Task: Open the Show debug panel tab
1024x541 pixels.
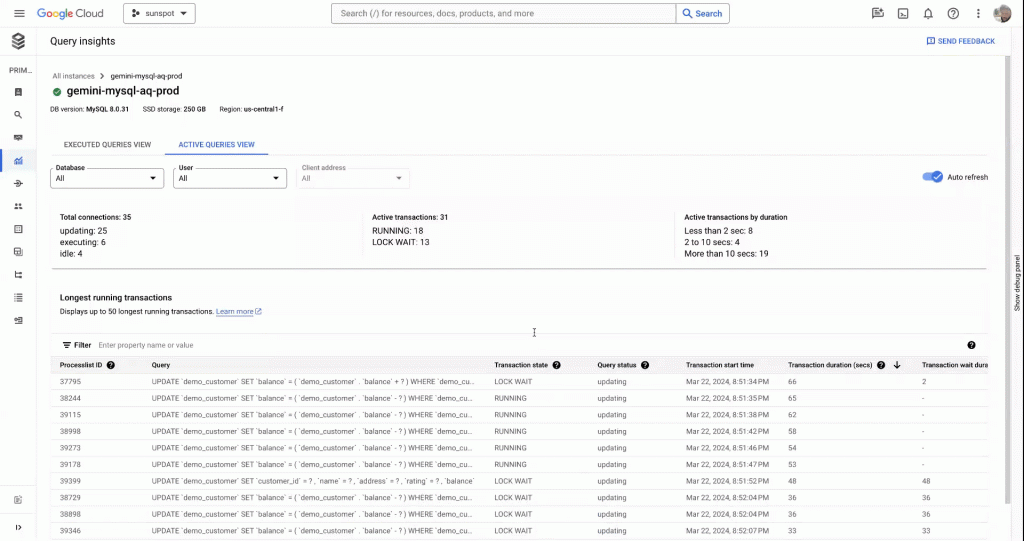Action: point(1017,283)
